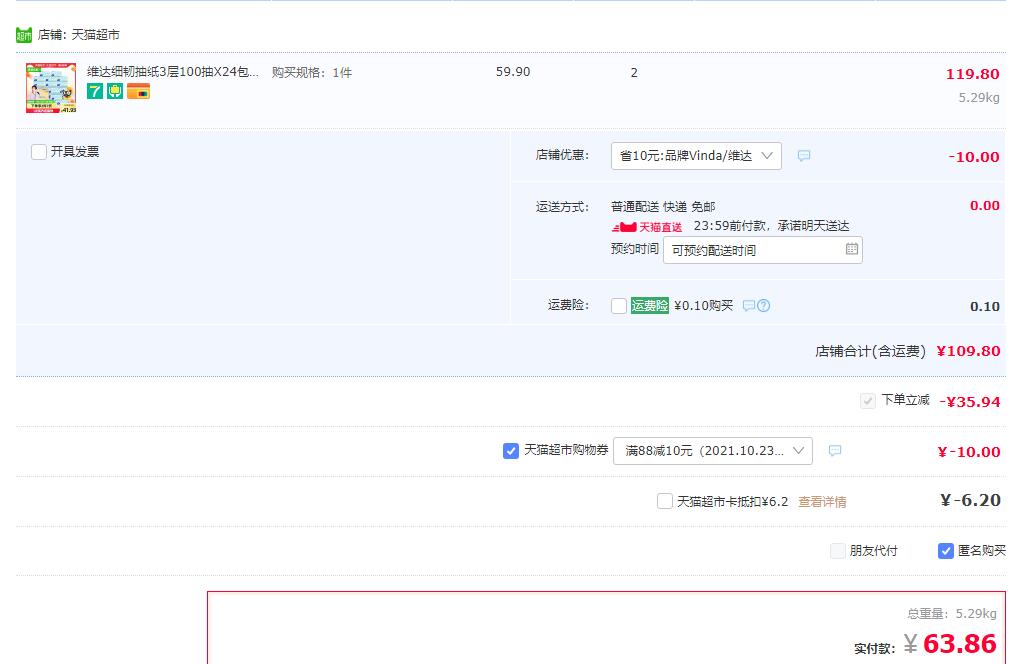This screenshot has height=664, width=1009.
Task: Uncheck the 天猫超市购物券 coupon checkbox
Action: click(510, 451)
